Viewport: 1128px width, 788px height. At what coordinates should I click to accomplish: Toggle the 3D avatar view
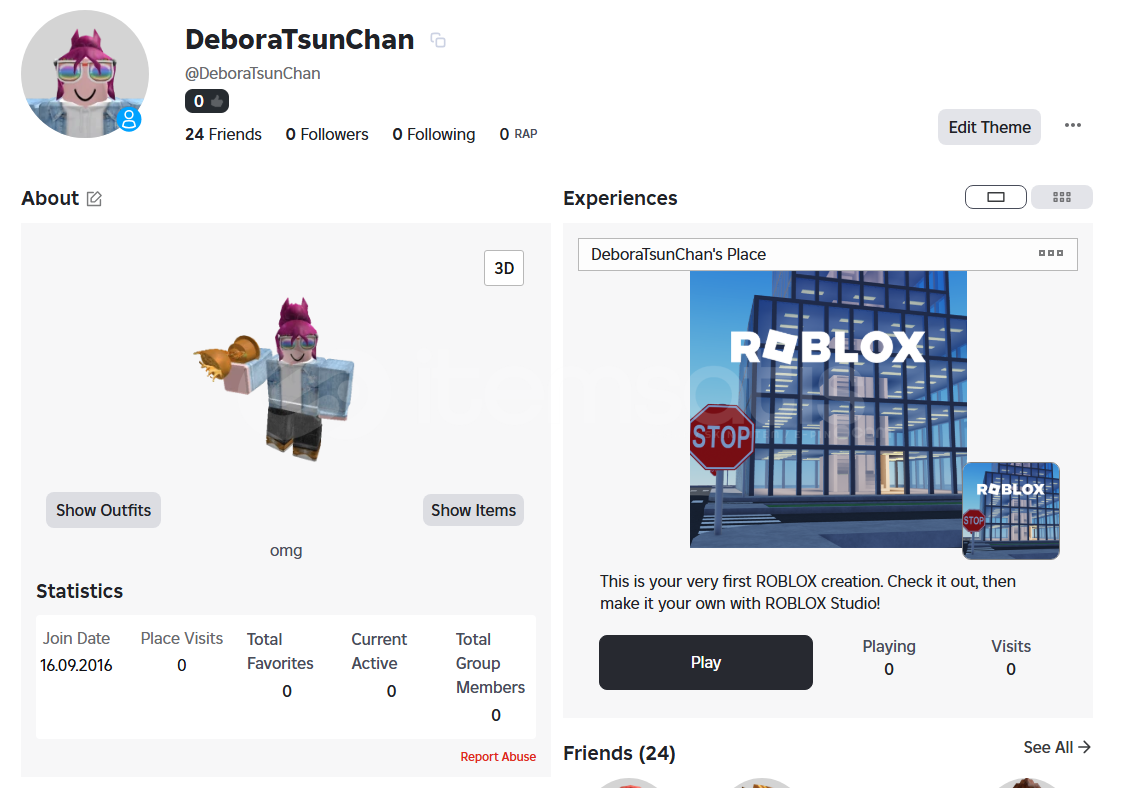tap(504, 268)
